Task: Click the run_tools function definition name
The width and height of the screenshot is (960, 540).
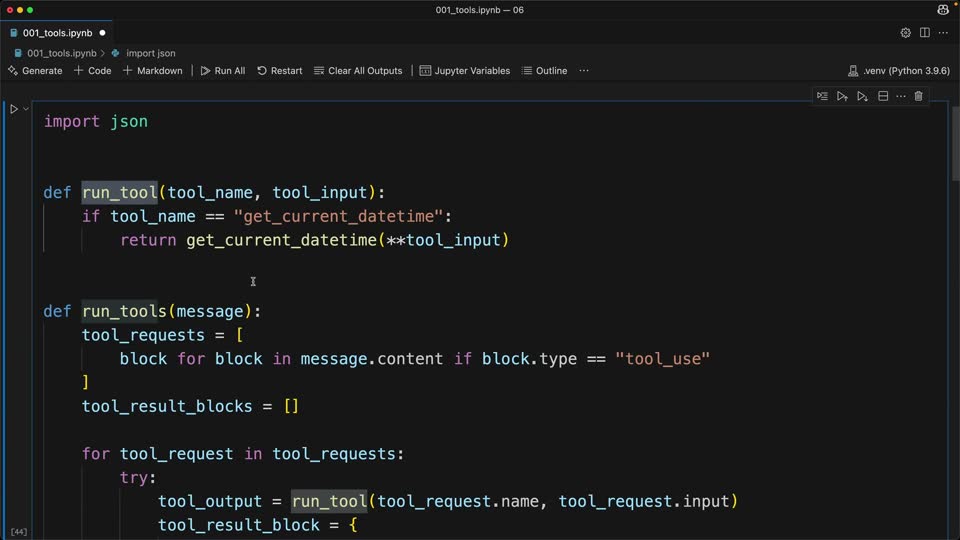Action: tap(124, 312)
